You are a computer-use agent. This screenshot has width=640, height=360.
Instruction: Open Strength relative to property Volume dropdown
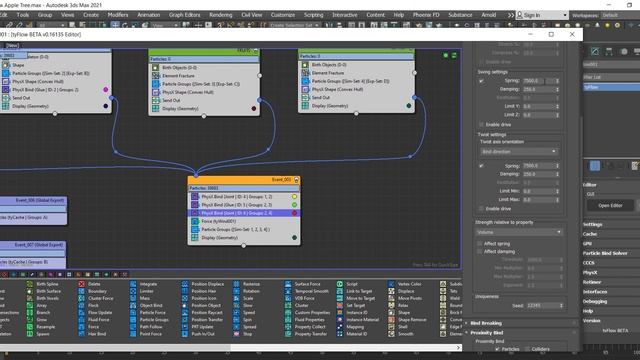coord(519,232)
